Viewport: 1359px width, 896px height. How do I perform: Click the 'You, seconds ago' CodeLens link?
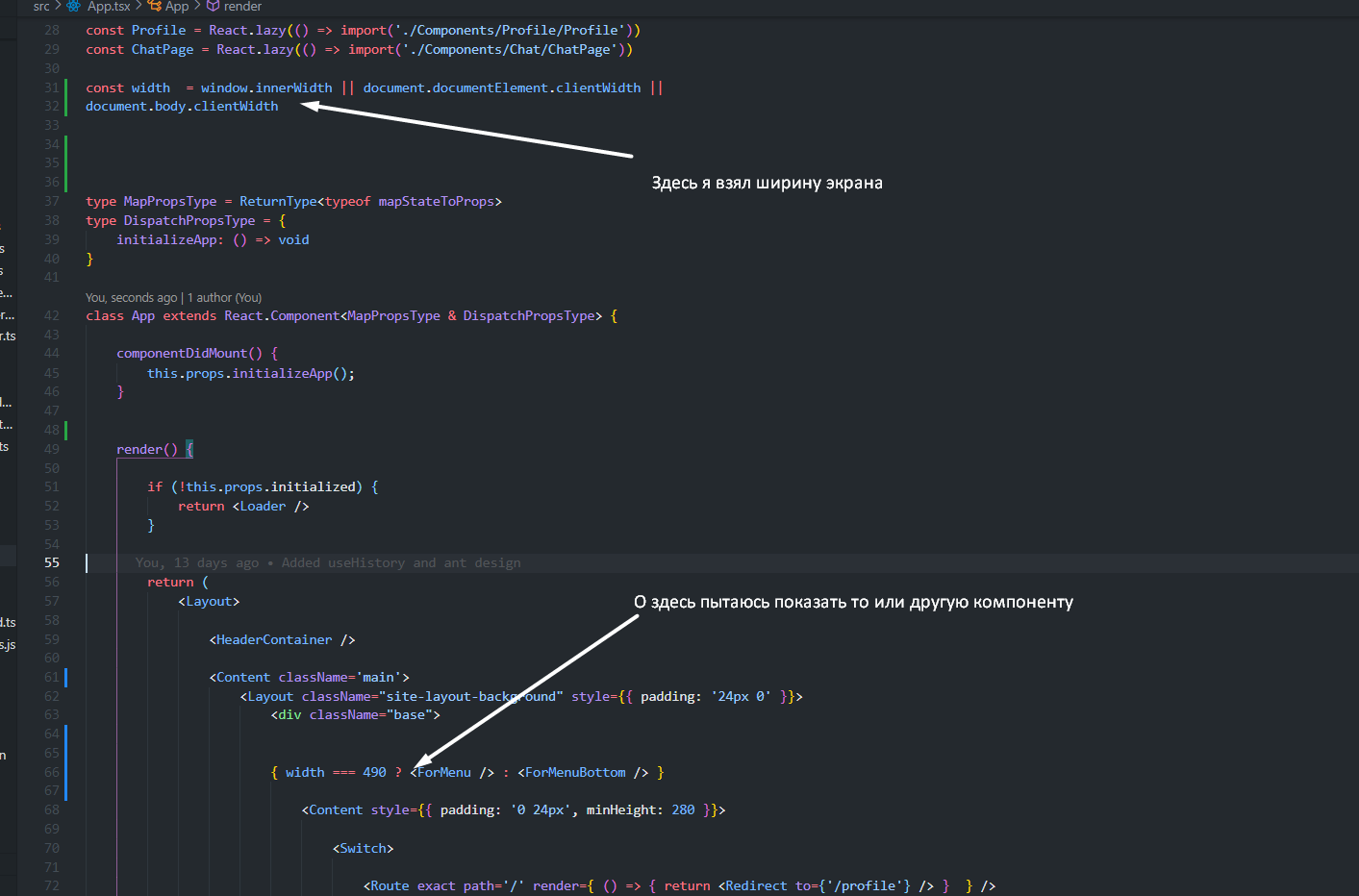coord(131,298)
